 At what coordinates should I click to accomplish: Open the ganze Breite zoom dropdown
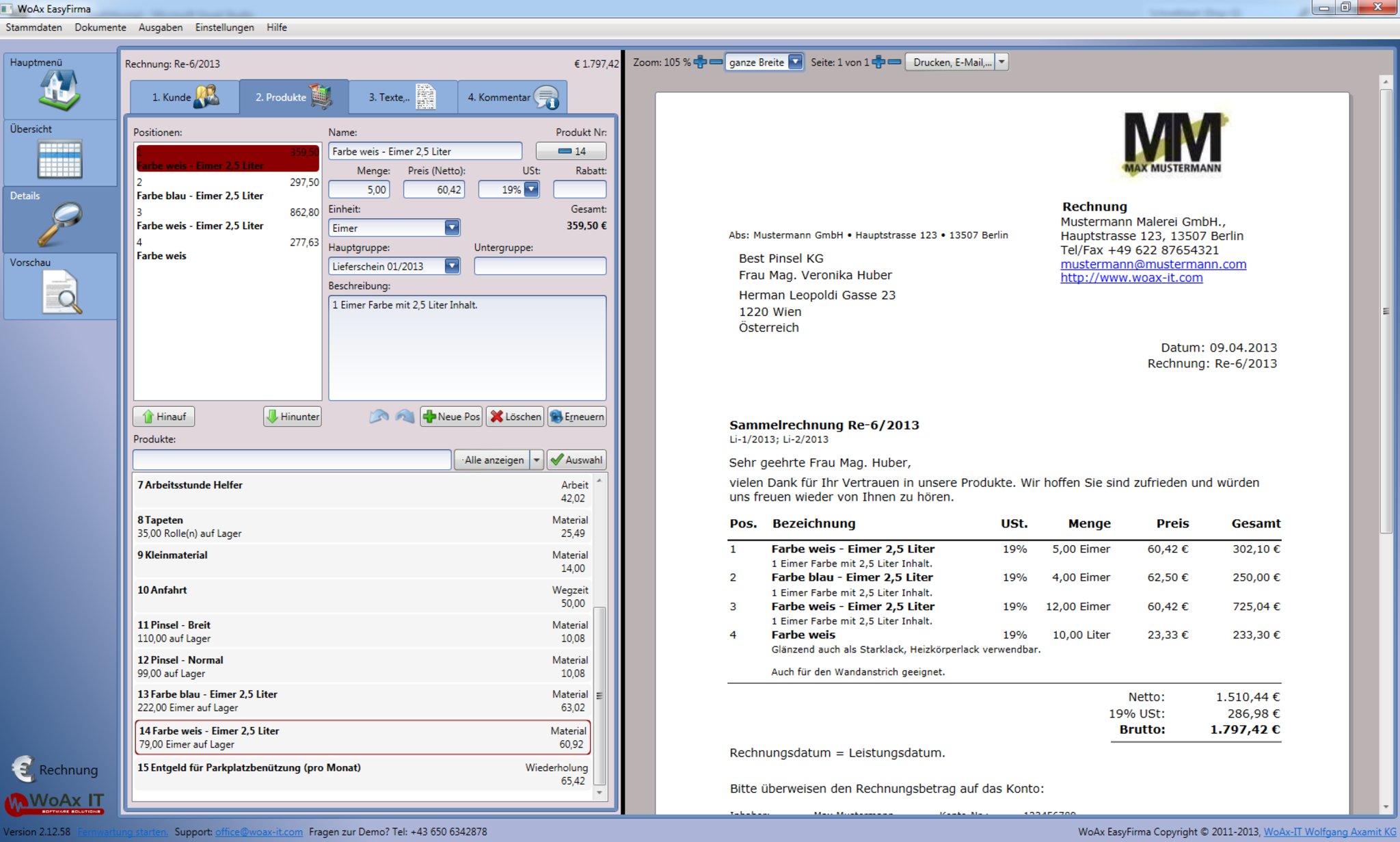(795, 62)
